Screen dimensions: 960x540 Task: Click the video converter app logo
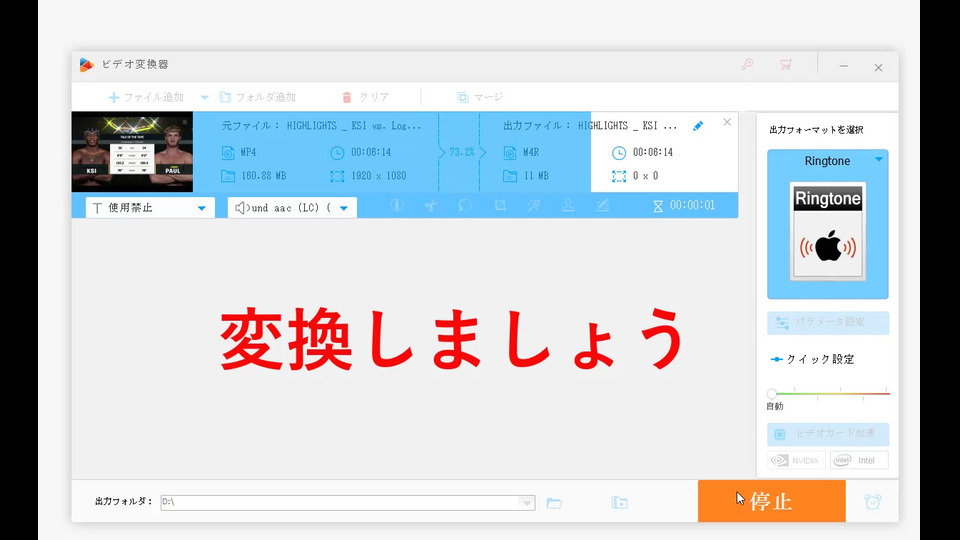[x=86, y=65]
